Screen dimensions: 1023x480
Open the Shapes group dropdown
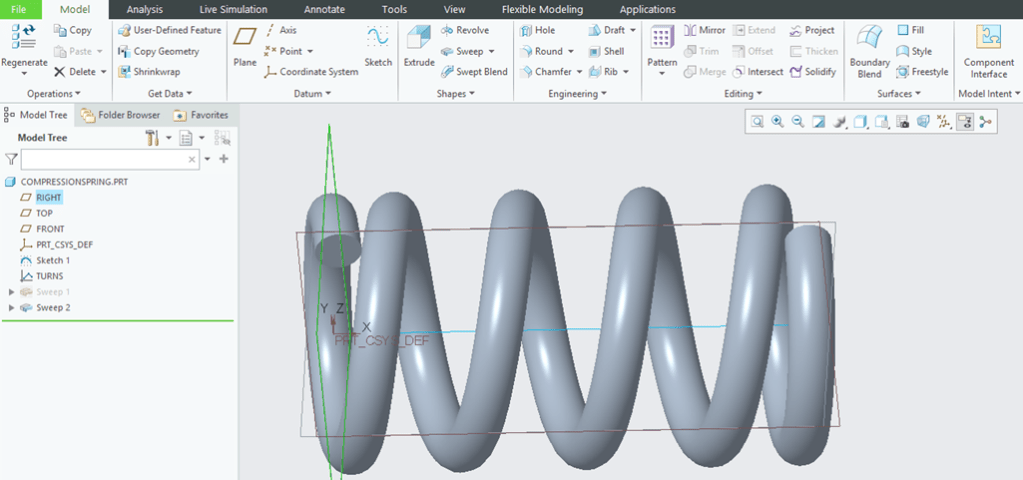click(456, 94)
